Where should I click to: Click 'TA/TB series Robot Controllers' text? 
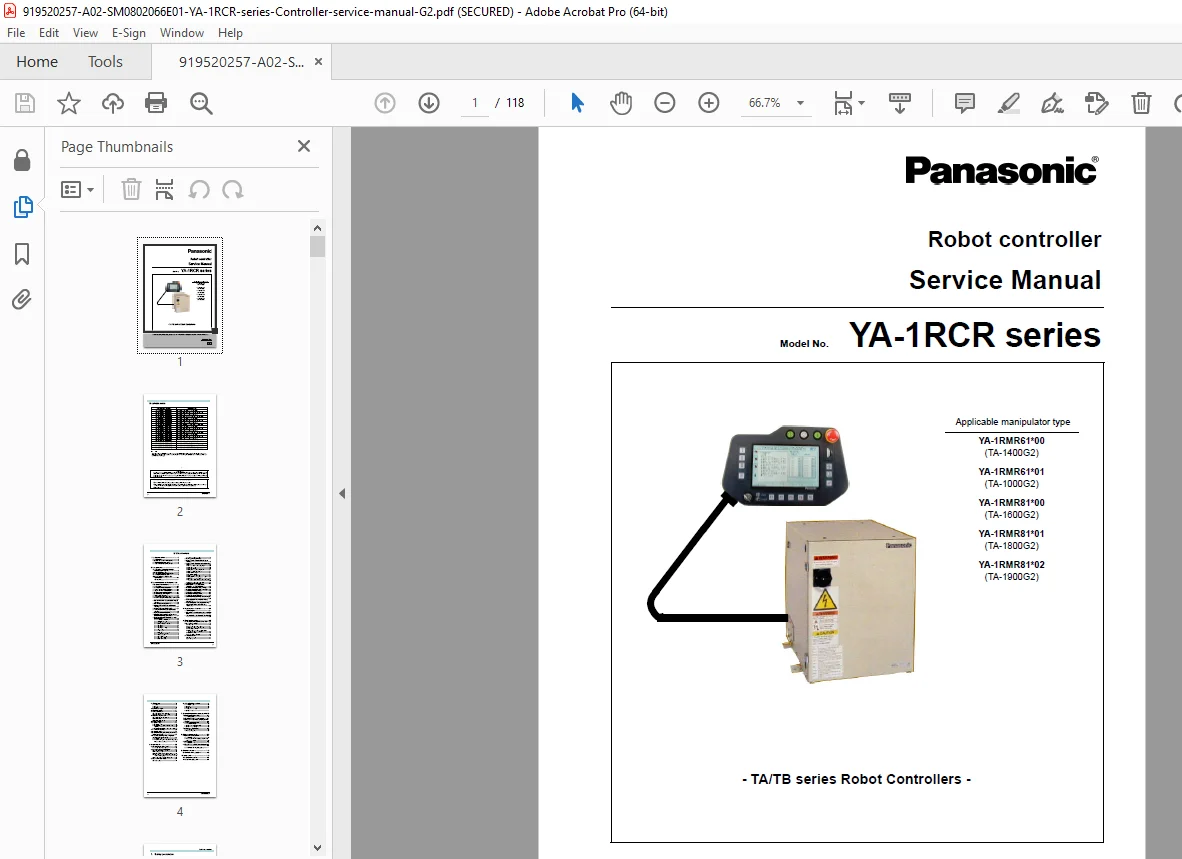pyautogui.click(x=856, y=779)
